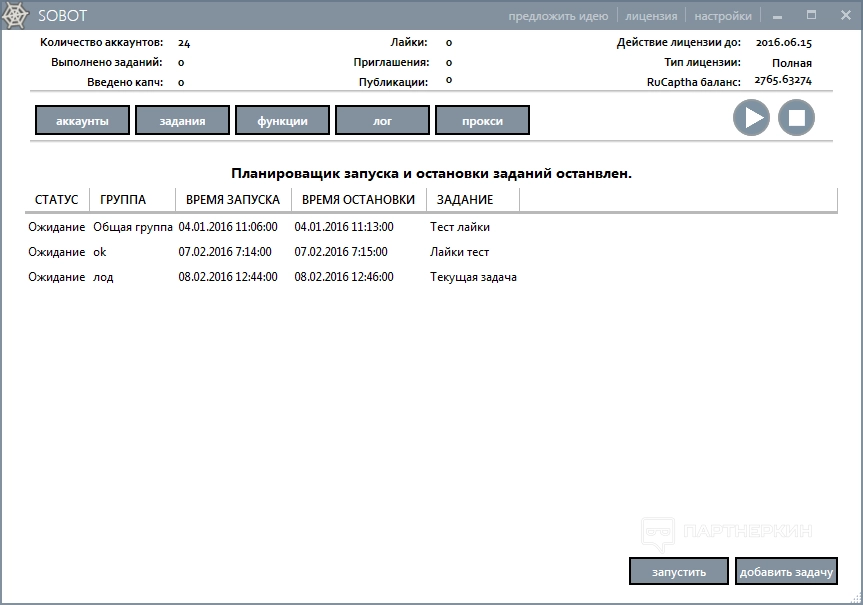Open the аккаунты tab

[x=82, y=120]
